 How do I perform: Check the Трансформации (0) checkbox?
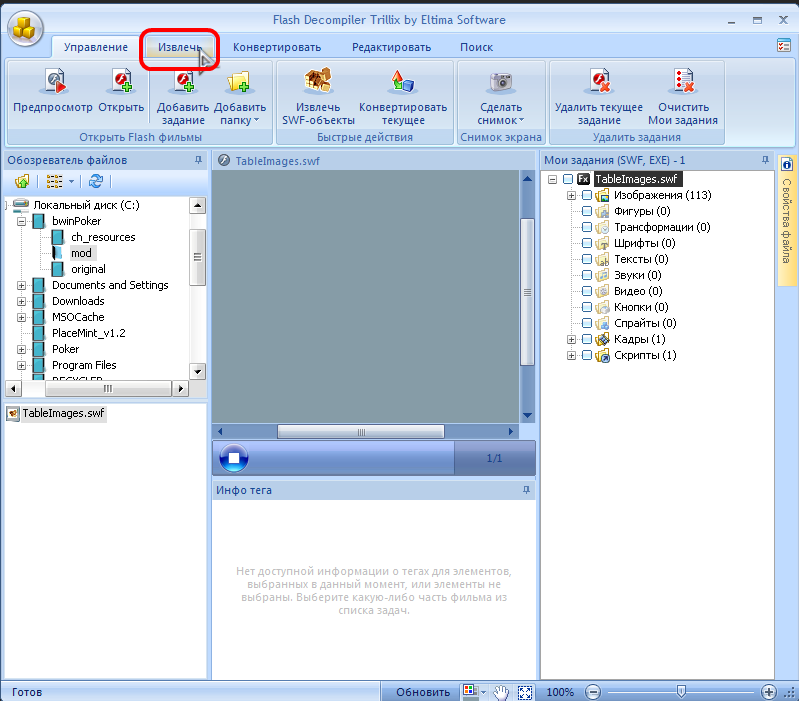[x=587, y=227]
